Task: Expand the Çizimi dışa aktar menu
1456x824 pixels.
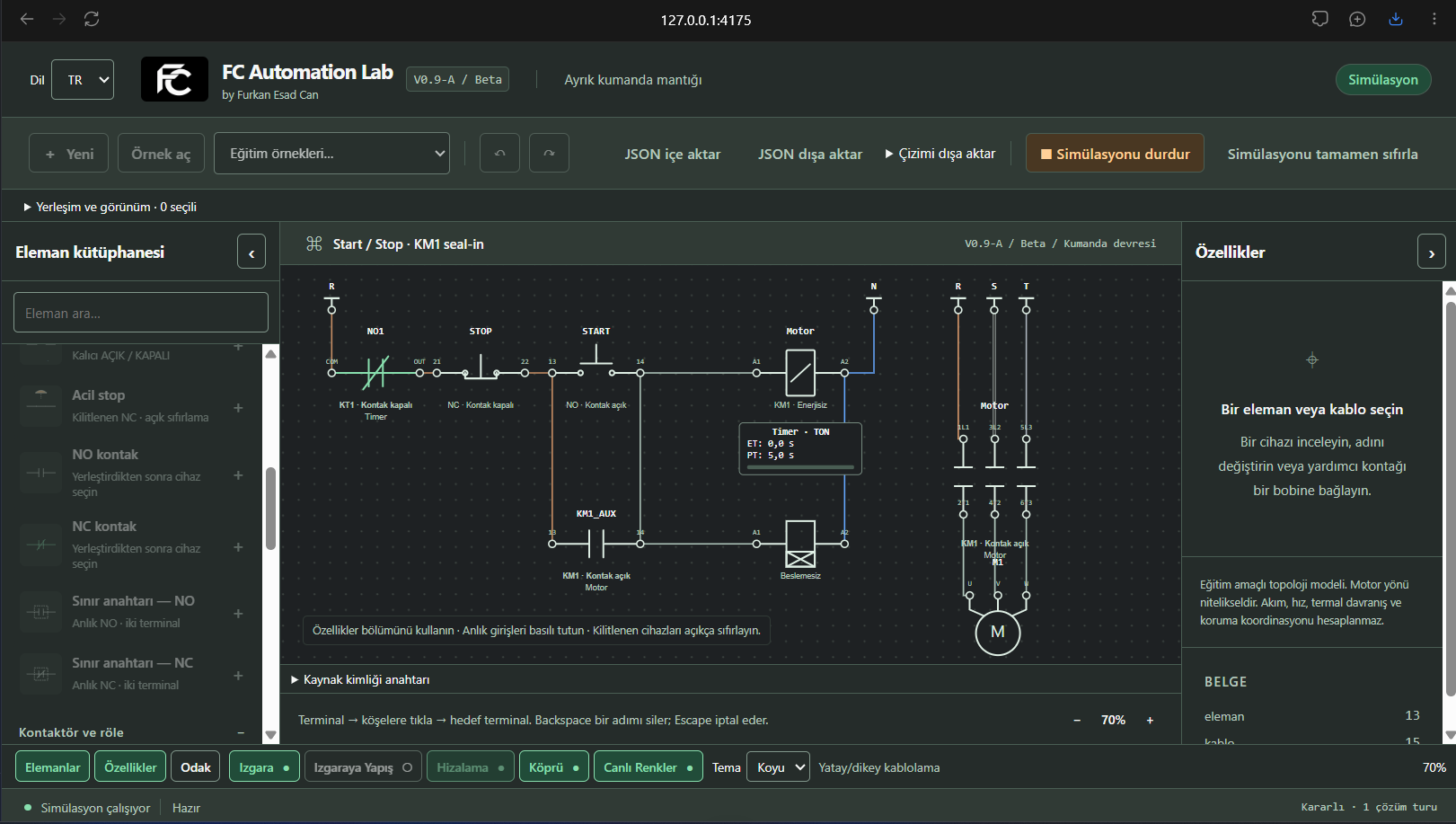Action: pos(940,154)
